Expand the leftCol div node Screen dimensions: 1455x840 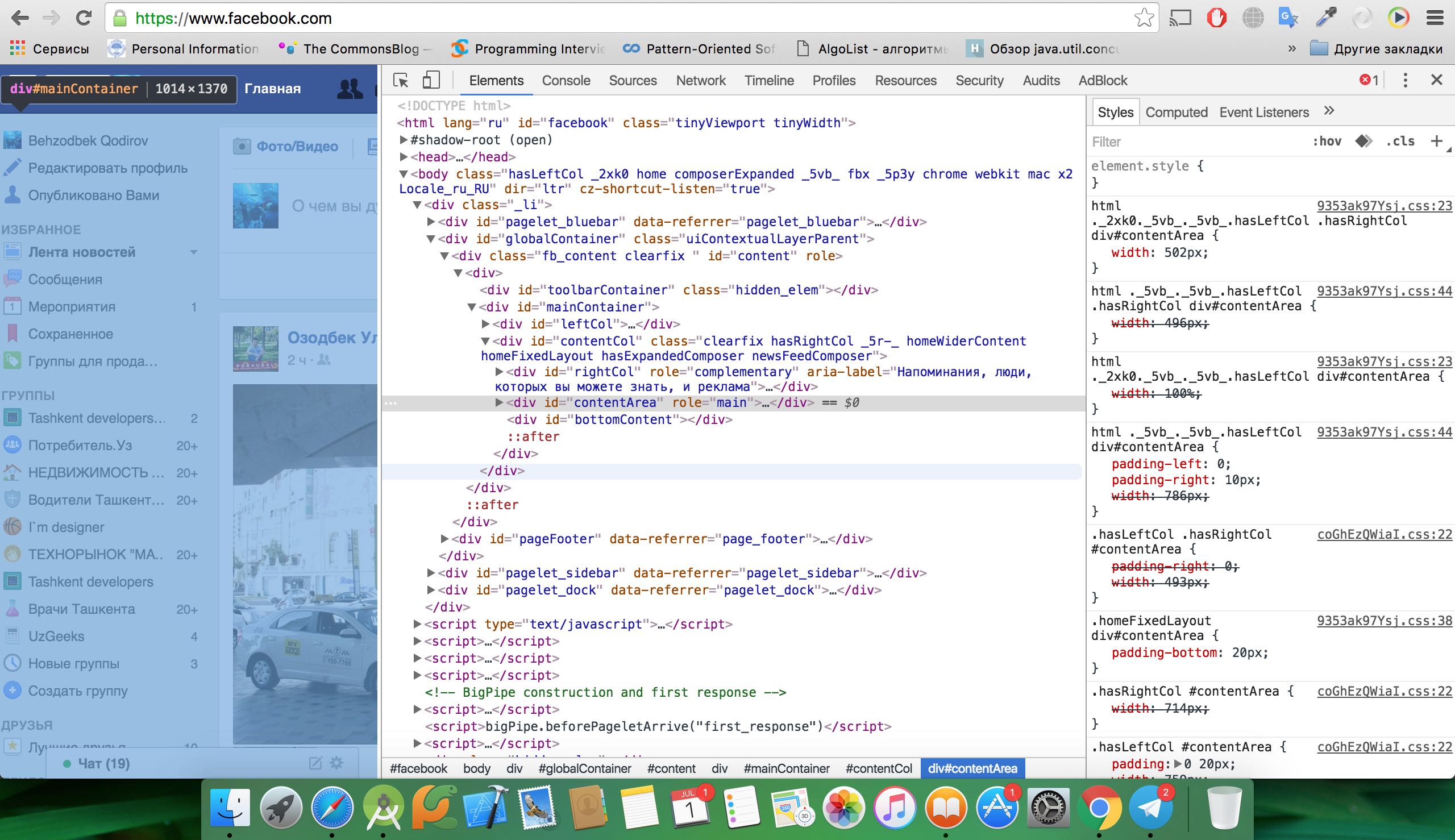pos(486,324)
